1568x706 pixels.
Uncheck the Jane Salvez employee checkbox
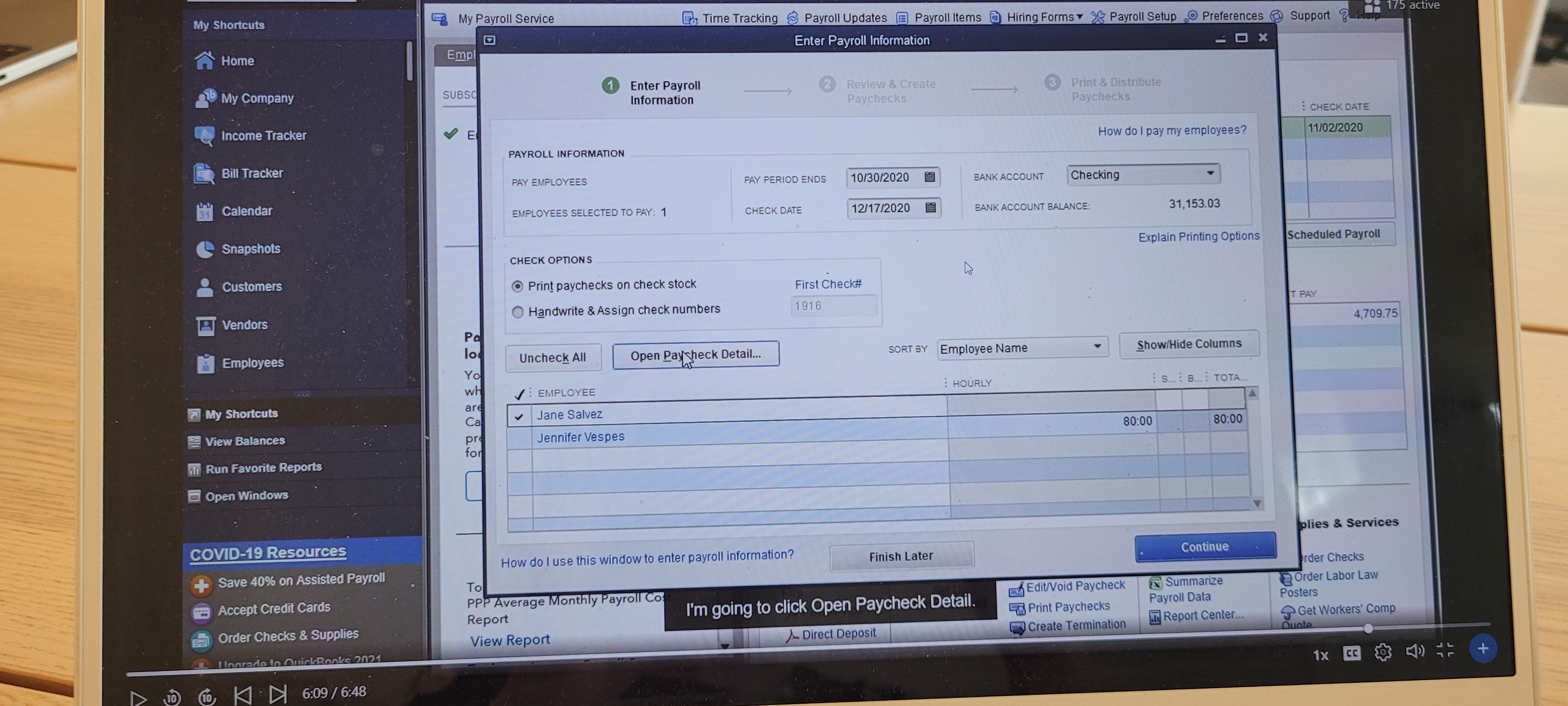(519, 417)
